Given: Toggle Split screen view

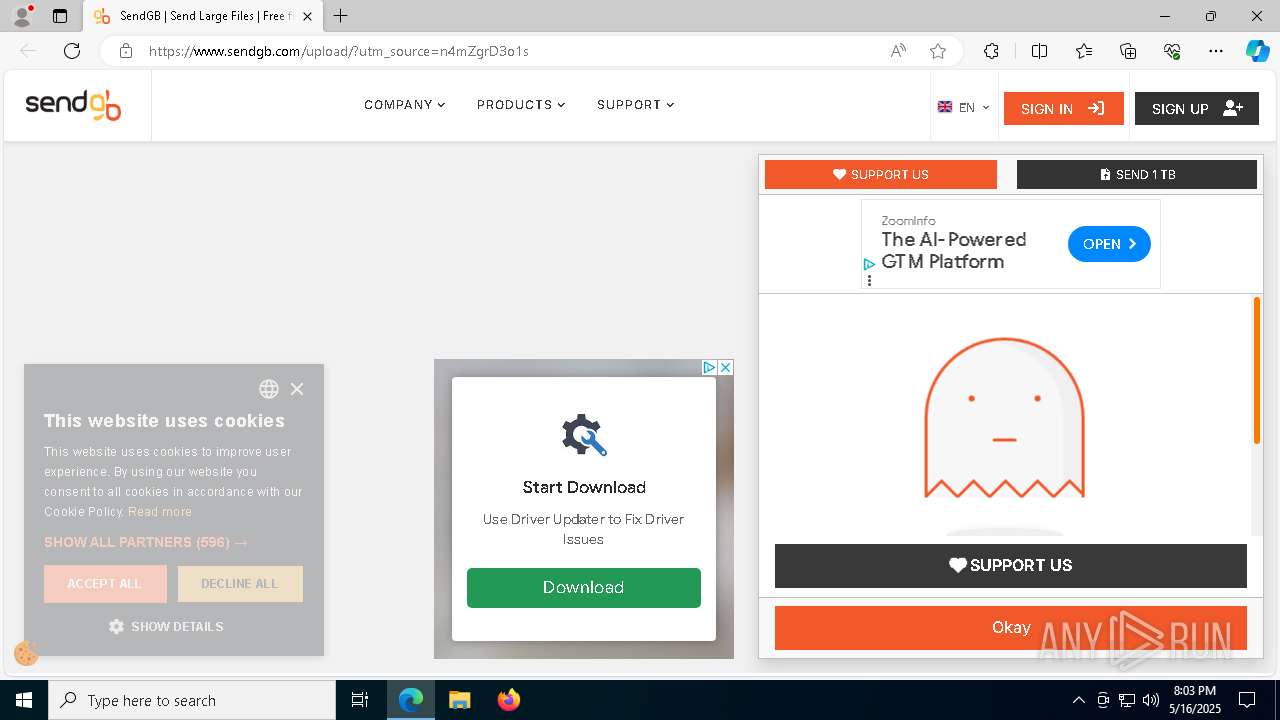Looking at the screenshot, I should coord(1039,51).
